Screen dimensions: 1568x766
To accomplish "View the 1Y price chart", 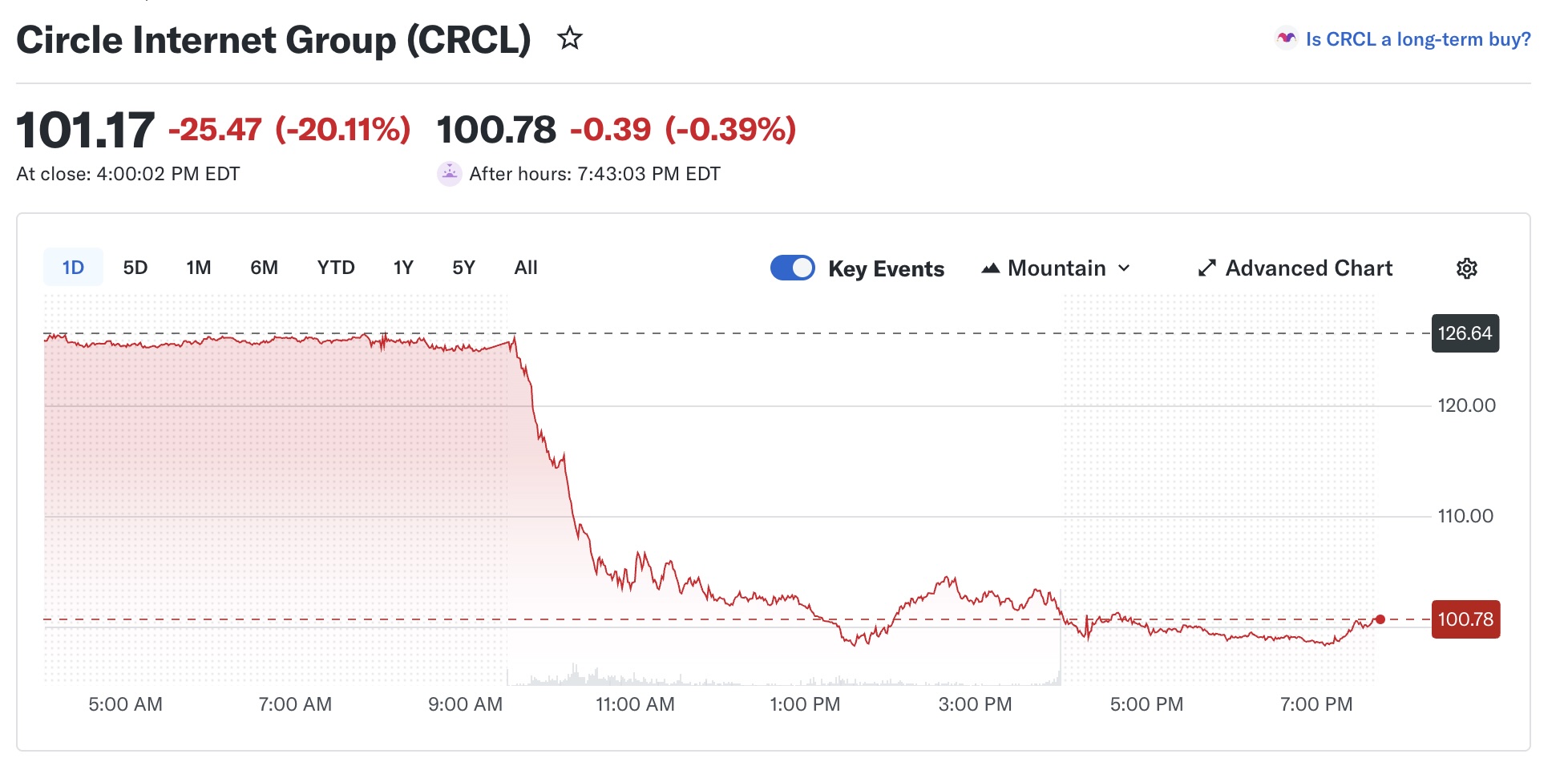I will pyautogui.click(x=403, y=268).
